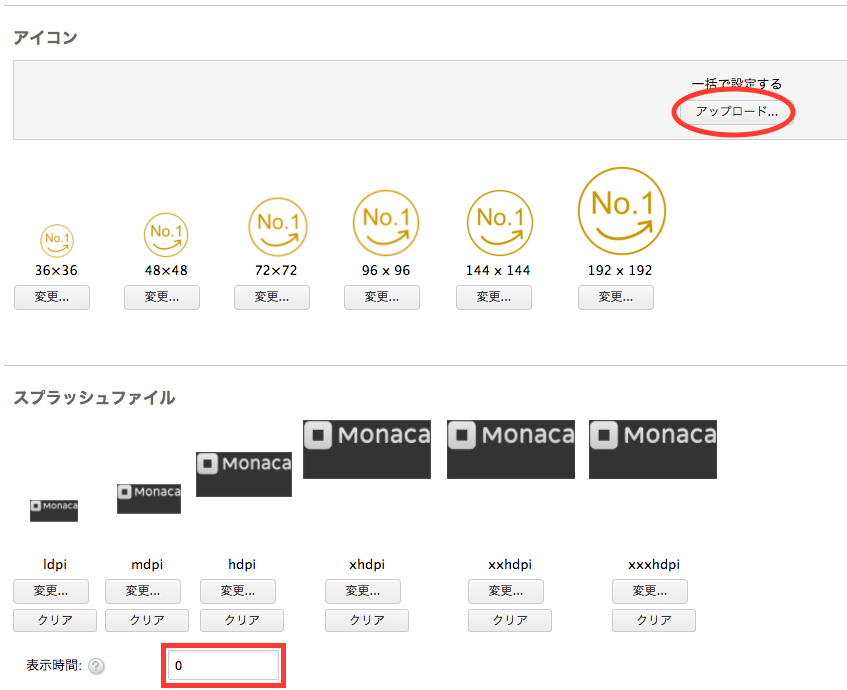Click the 表示時間 help question mark icon

96,666
